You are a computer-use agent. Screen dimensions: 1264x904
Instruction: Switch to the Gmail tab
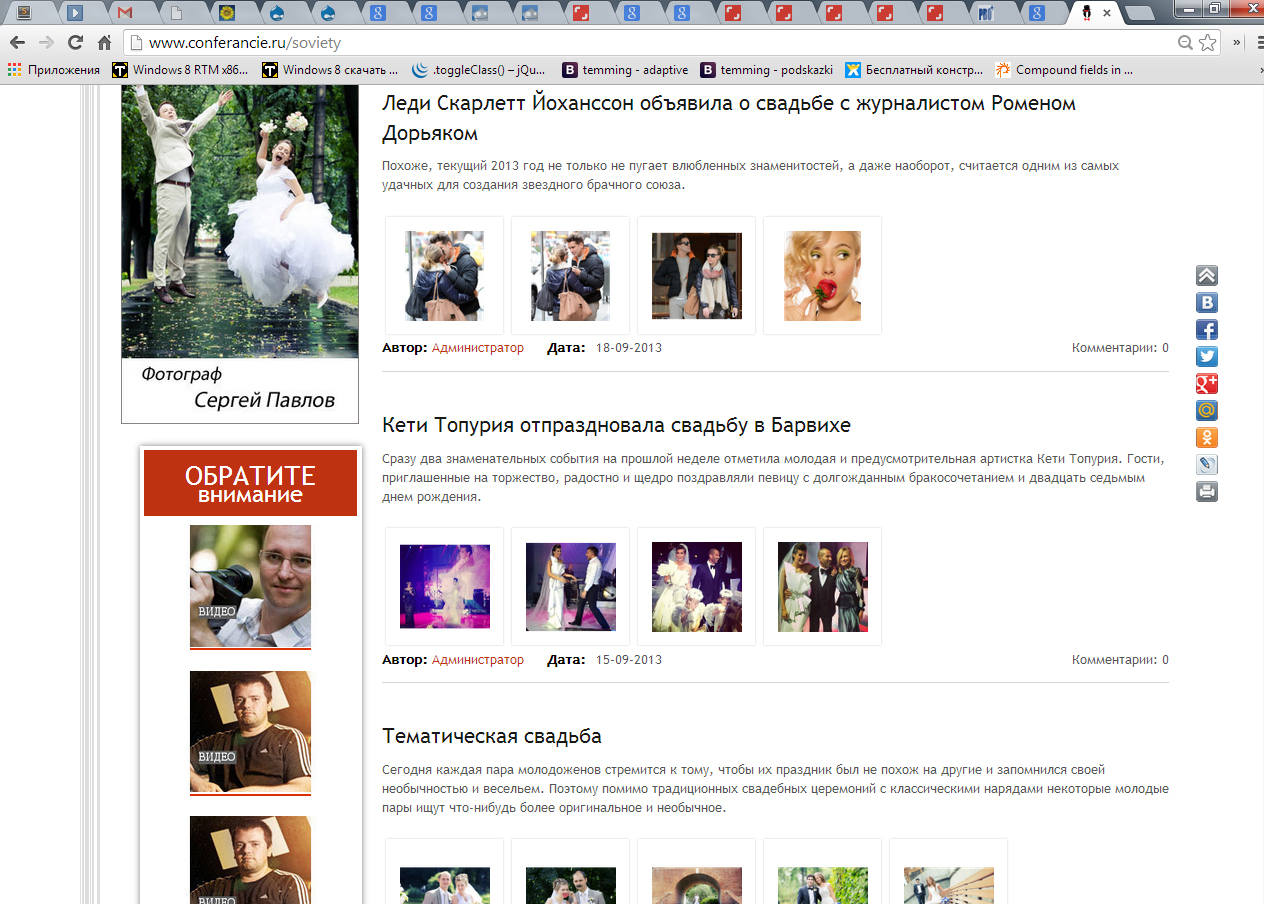click(x=125, y=13)
